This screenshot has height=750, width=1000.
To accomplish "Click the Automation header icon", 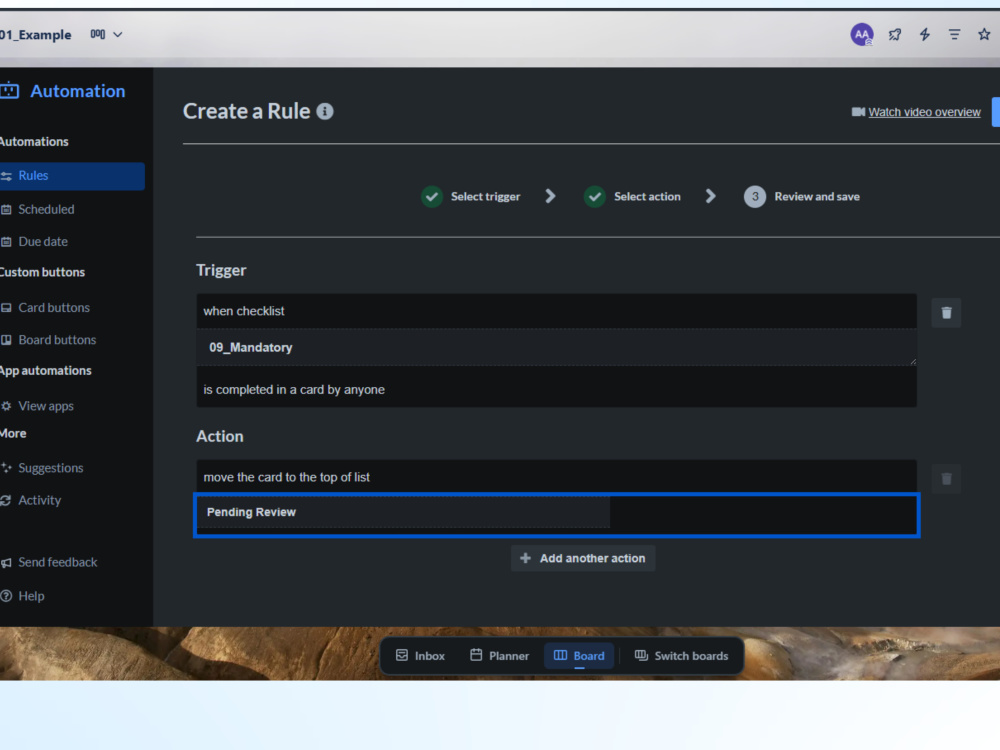I will pyautogui.click(x=10, y=91).
